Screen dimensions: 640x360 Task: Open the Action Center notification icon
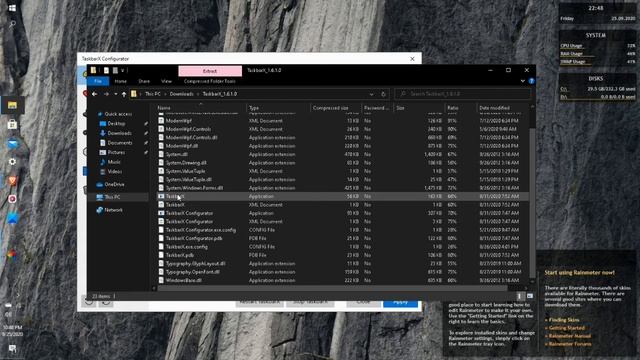click(12, 349)
